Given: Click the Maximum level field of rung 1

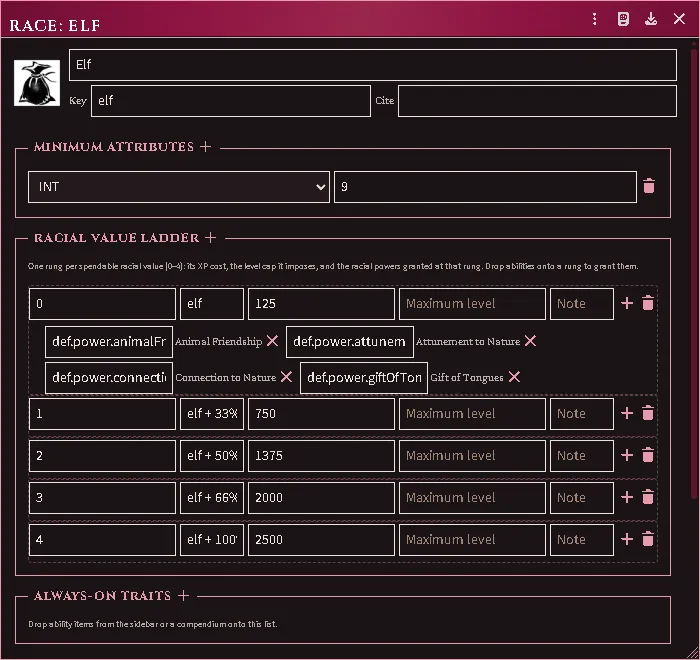Looking at the screenshot, I should [472, 414].
